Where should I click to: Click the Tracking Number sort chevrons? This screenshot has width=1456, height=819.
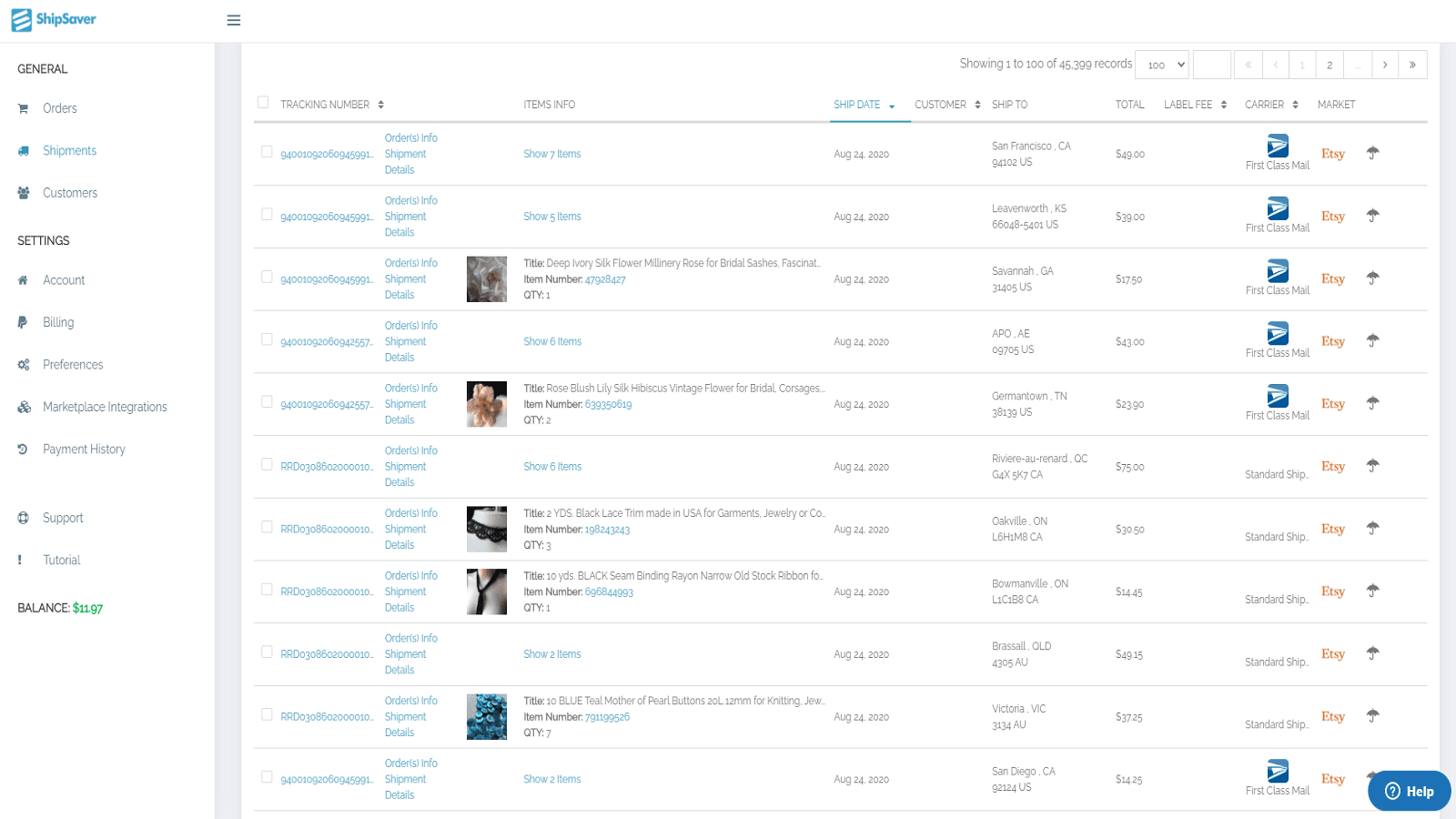(383, 104)
